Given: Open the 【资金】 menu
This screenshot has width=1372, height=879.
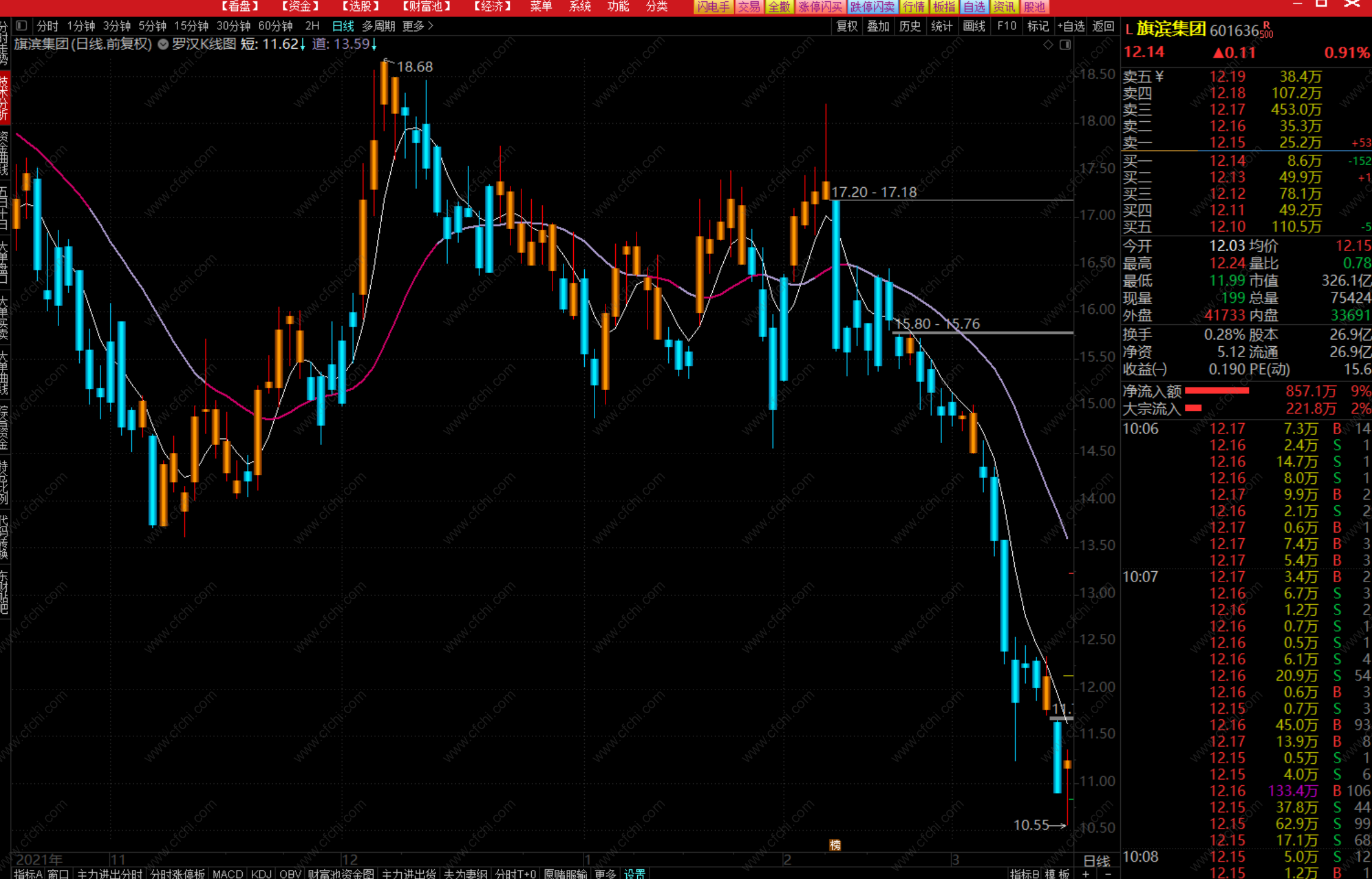Looking at the screenshot, I should coord(300,7).
